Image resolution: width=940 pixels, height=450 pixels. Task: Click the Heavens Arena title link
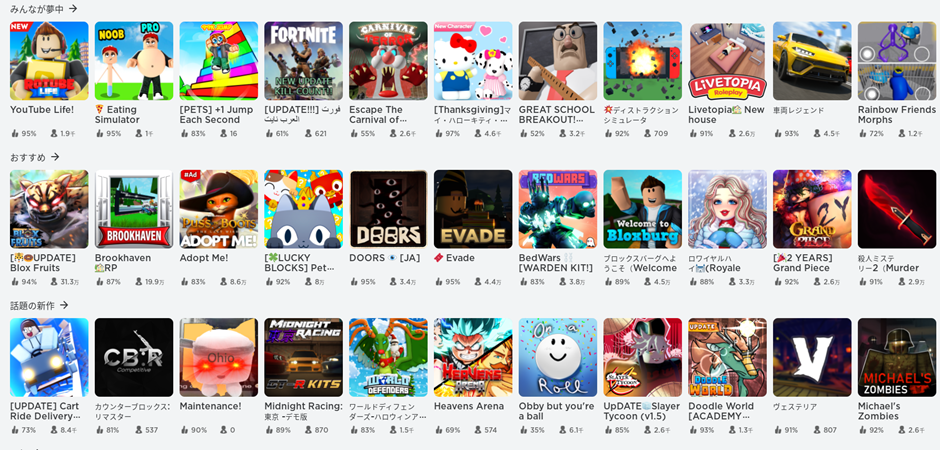[x=469, y=406]
